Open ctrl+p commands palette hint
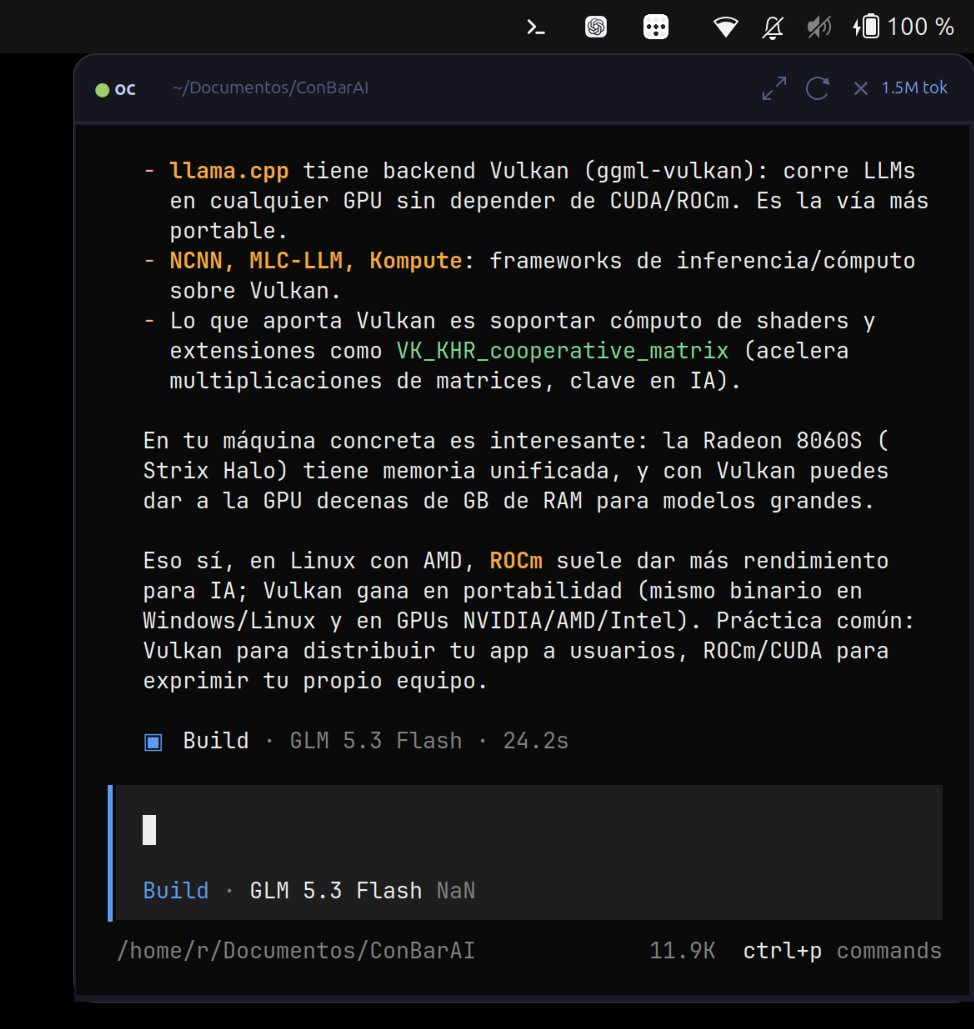 click(842, 951)
